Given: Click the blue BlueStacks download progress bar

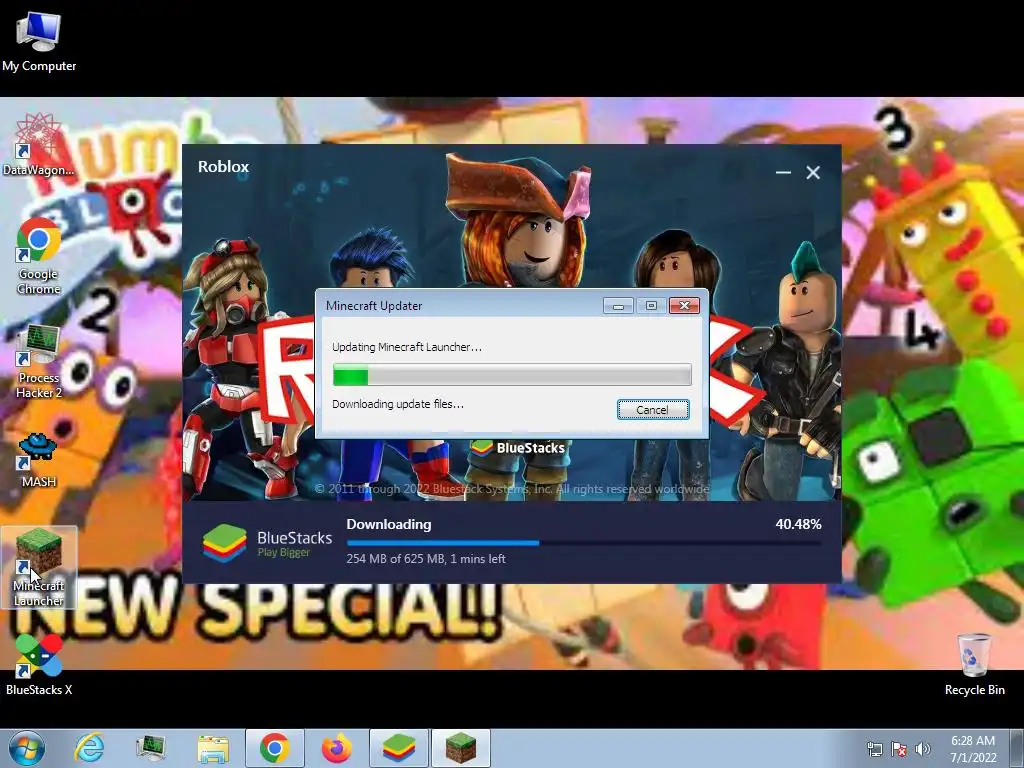Looking at the screenshot, I should point(584,543).
